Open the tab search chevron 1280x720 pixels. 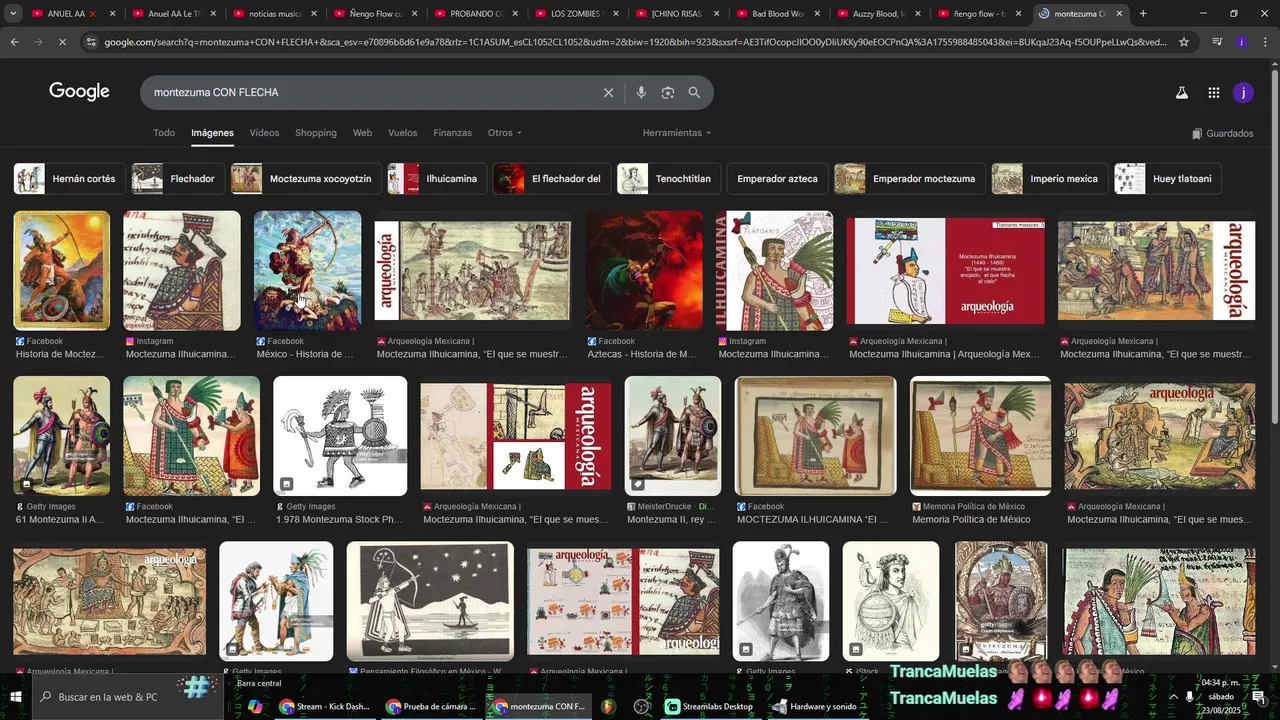(13, 13)
